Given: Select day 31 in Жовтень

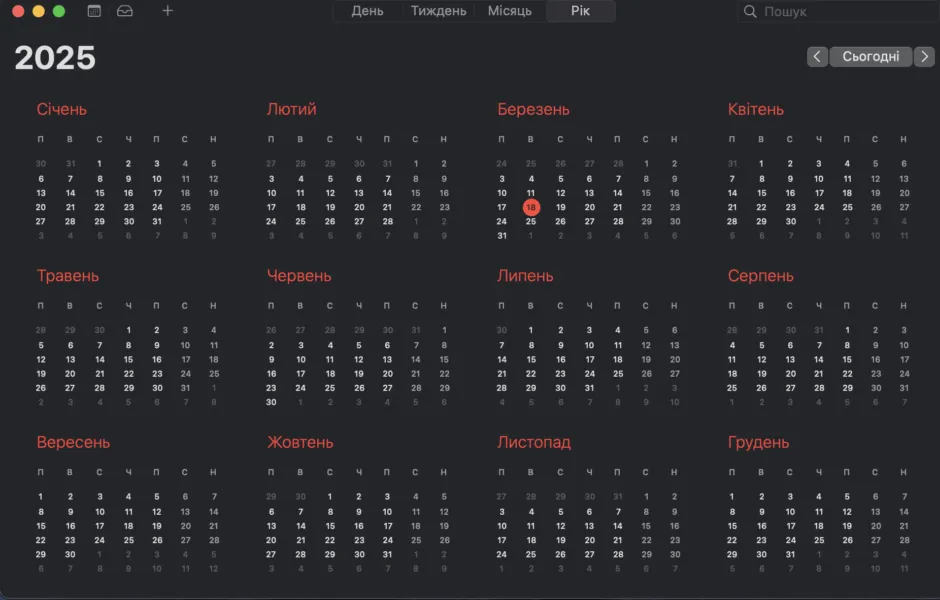Looking at the screenshot, I should click(387, 555).
